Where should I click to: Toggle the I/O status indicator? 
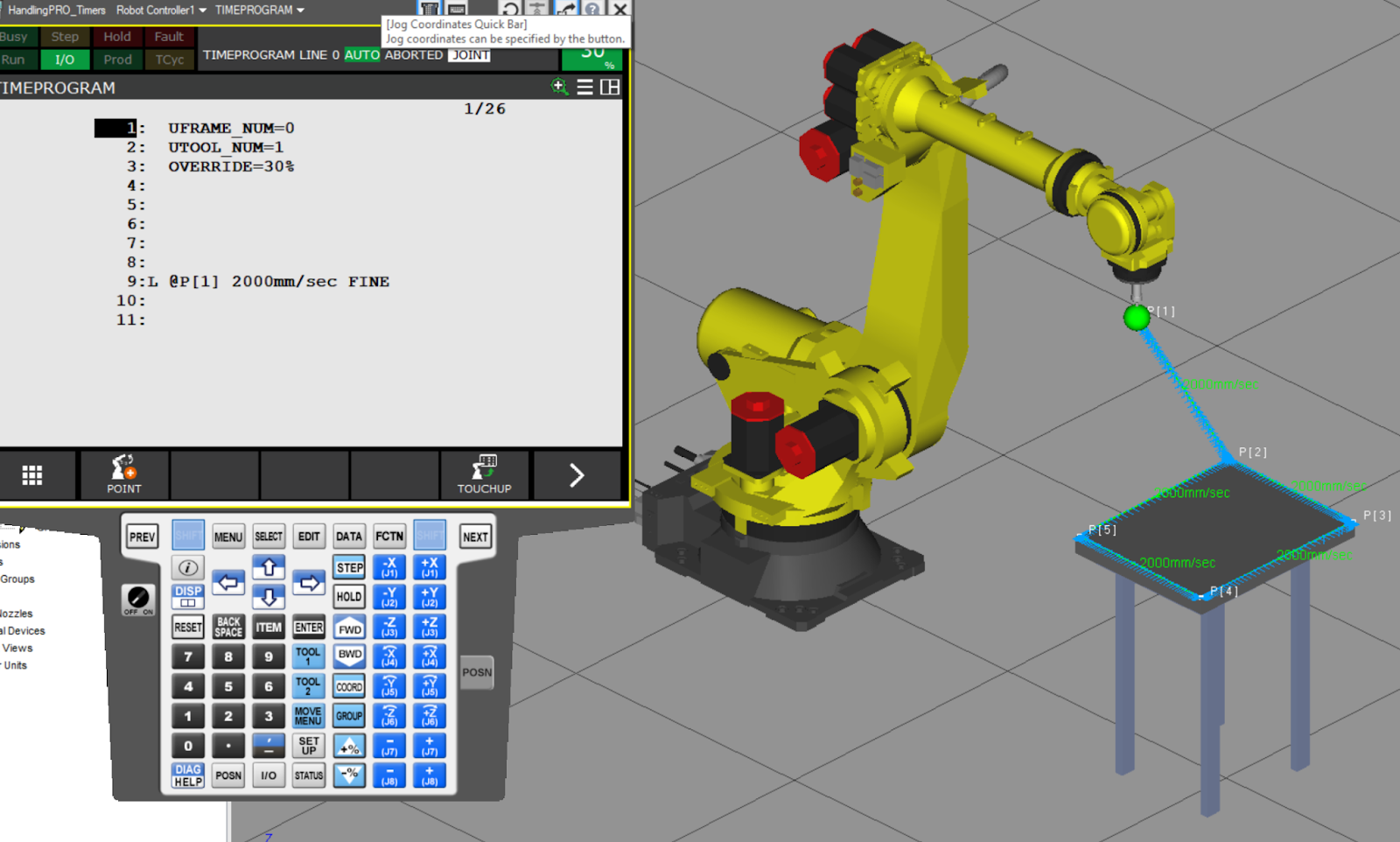(65, 60)
